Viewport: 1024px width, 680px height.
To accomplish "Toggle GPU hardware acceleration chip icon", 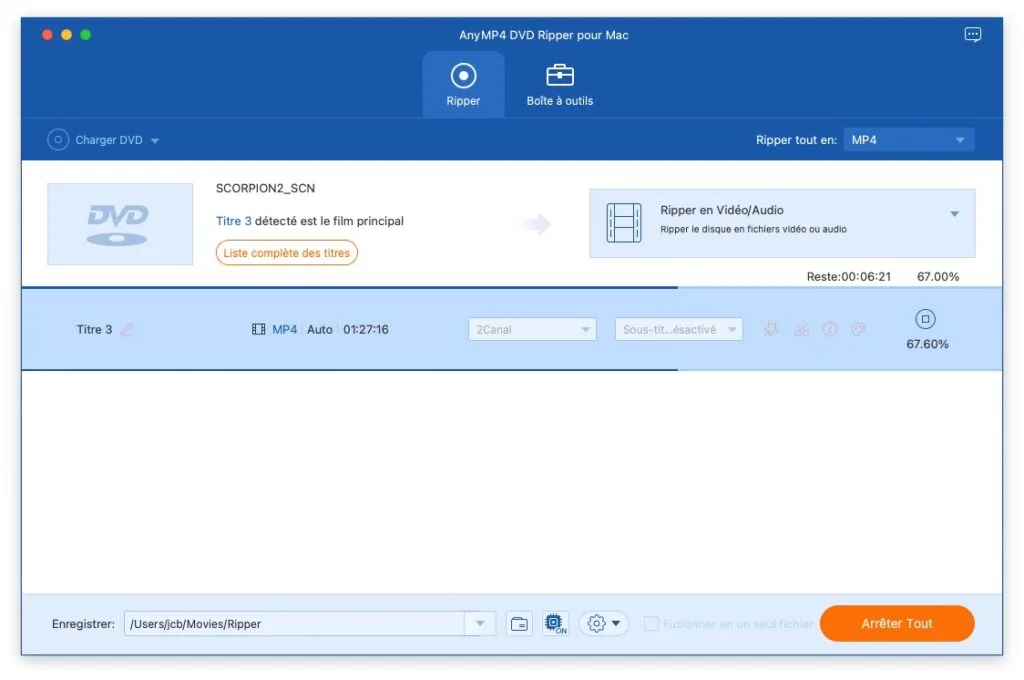I will (554, 624).
